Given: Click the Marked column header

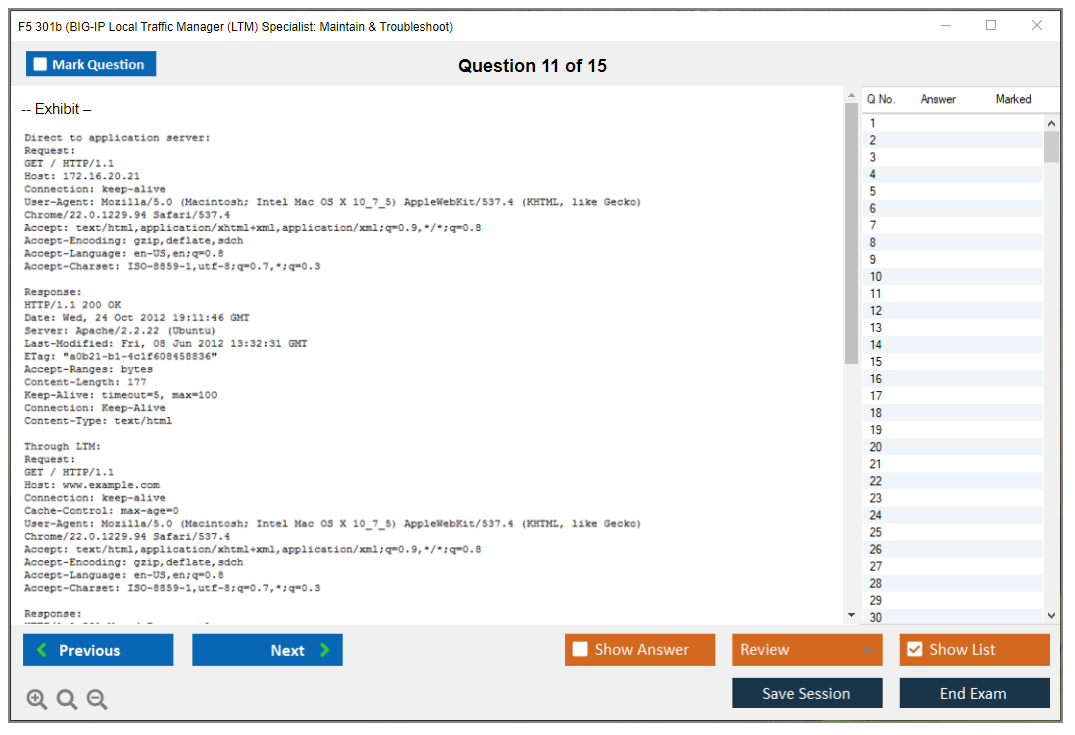Looking at the screenshot, I should click(1013, 99).
